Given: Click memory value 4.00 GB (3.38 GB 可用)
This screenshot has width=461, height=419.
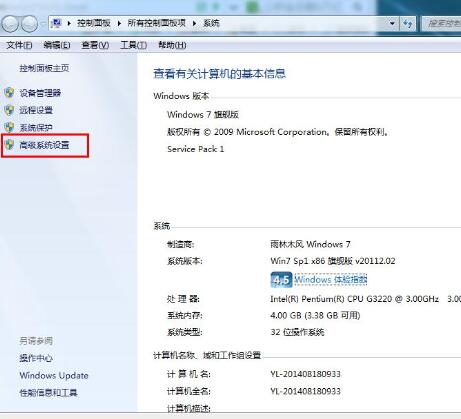Looking at the screenshot, I should (315, 315).
